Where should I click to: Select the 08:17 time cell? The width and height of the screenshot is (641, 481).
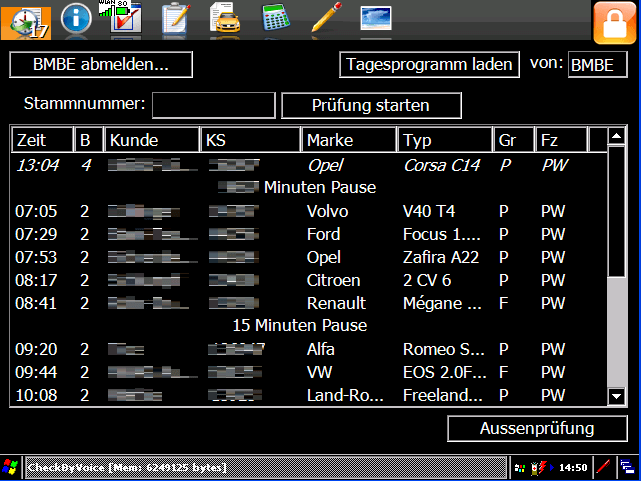pyautogui.click(x=36, y=280)
